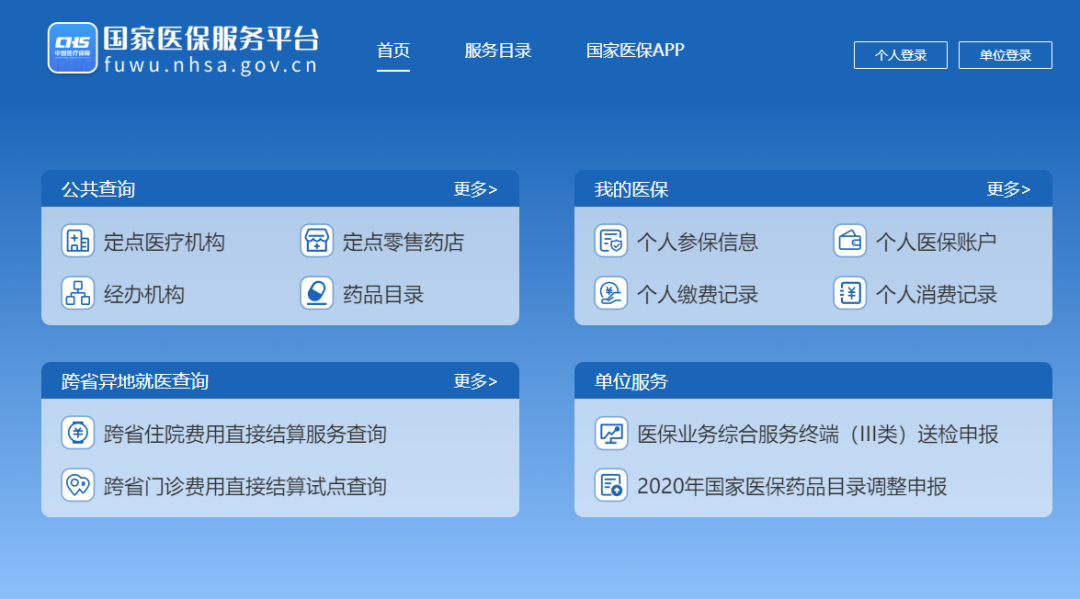Click the 个人参保信息 insurance info icon
Screen dimensions: 1080x599
pos(611,241)
